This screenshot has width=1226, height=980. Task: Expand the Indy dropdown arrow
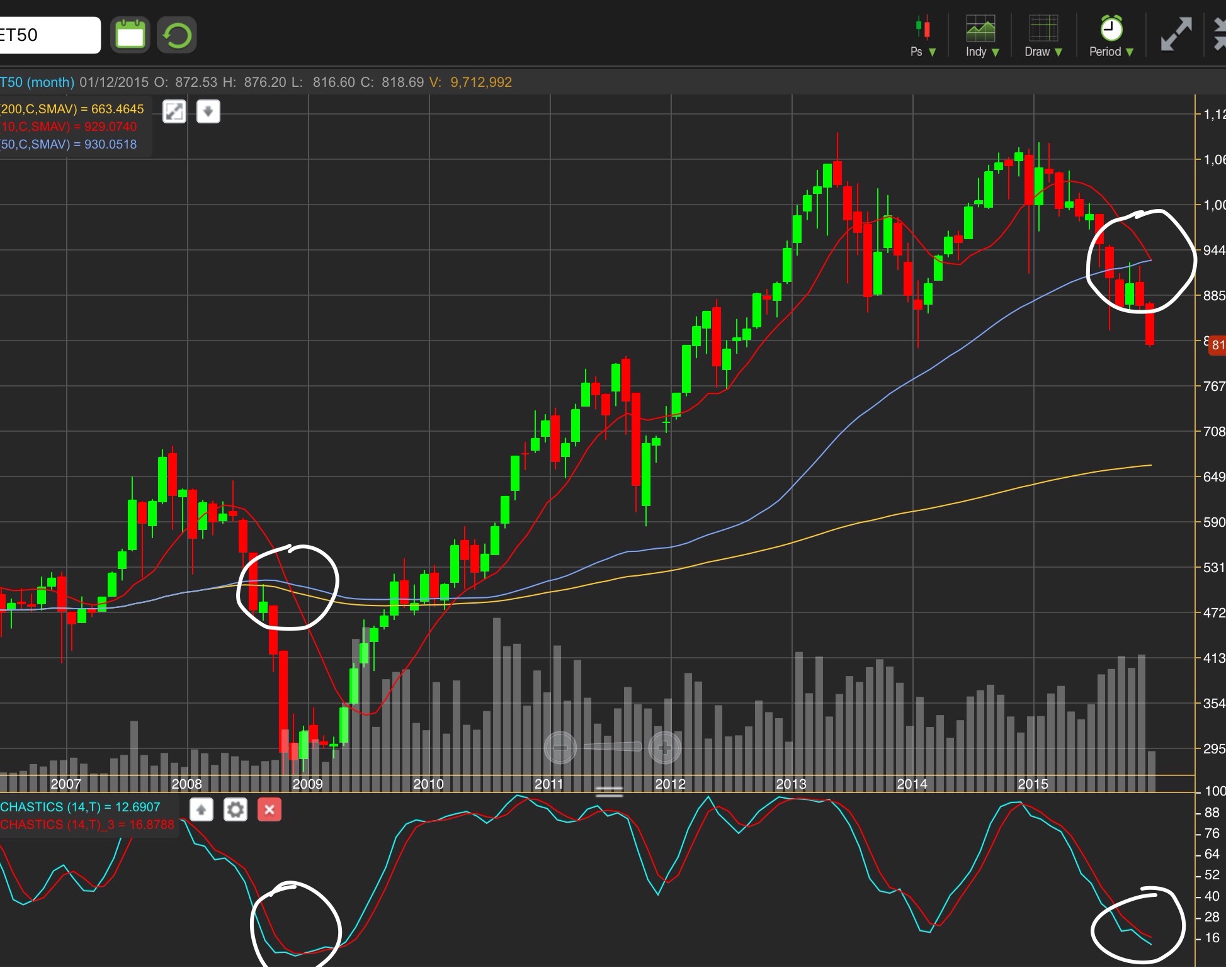click(996, 52)
